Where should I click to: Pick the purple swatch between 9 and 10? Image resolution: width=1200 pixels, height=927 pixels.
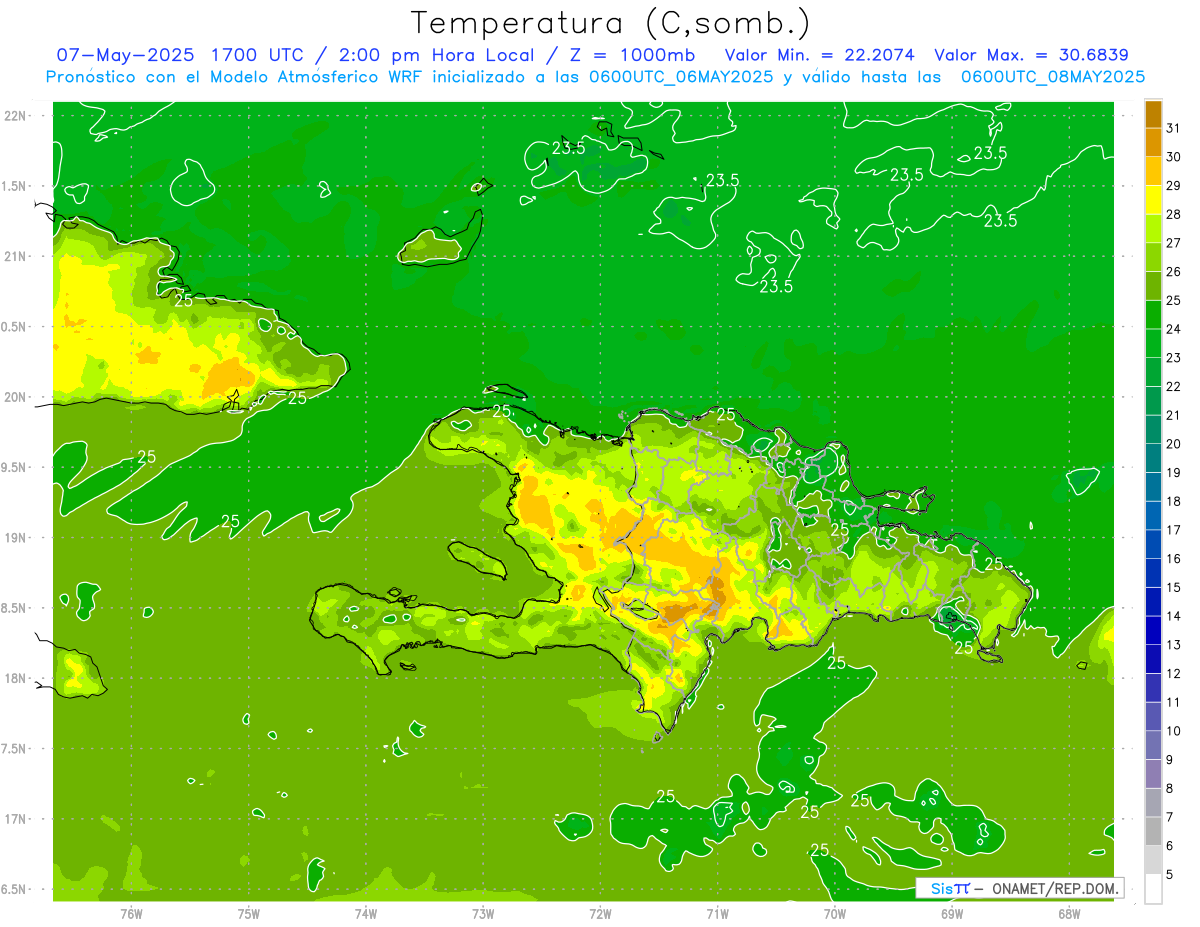pos(1153,745)
